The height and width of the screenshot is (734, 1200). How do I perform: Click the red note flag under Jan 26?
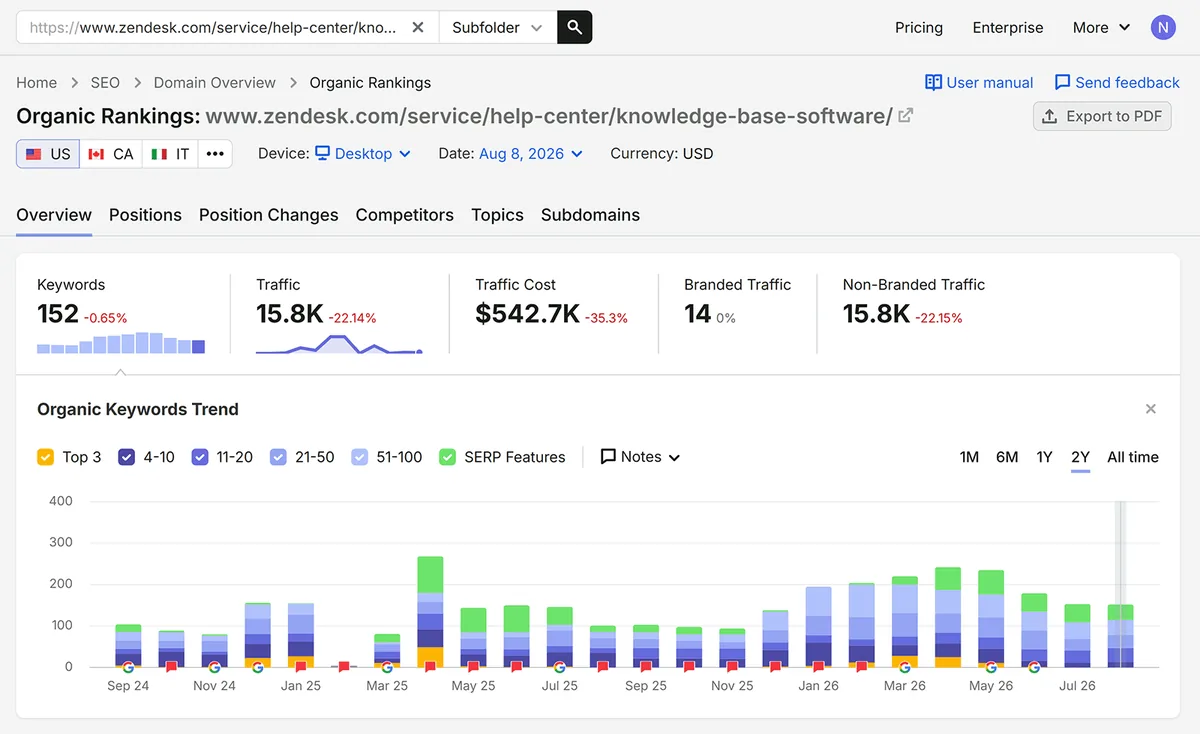coord(819,666)
